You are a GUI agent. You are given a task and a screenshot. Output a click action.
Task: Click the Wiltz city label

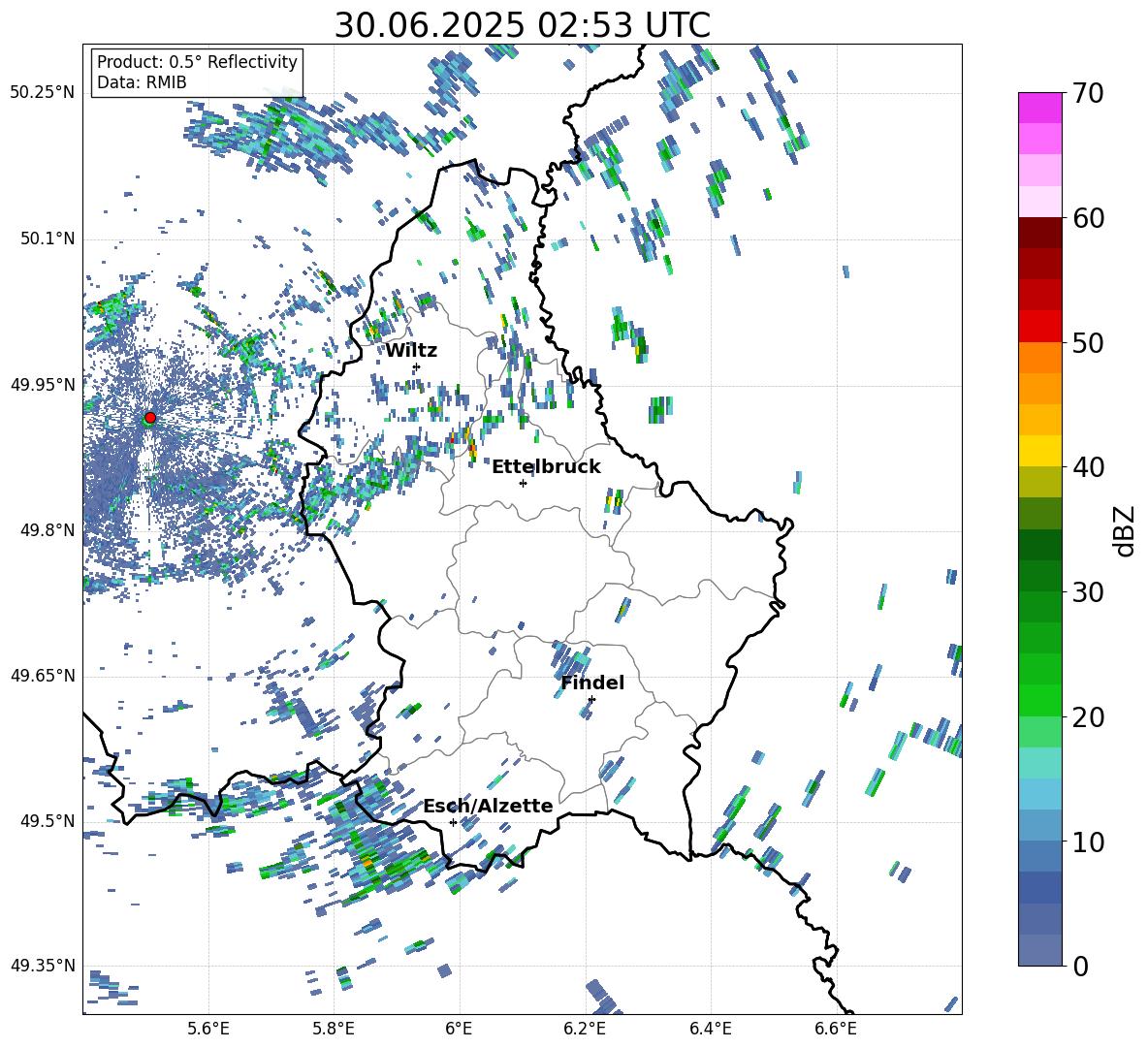pyautogui.click(x=411, y=351)
